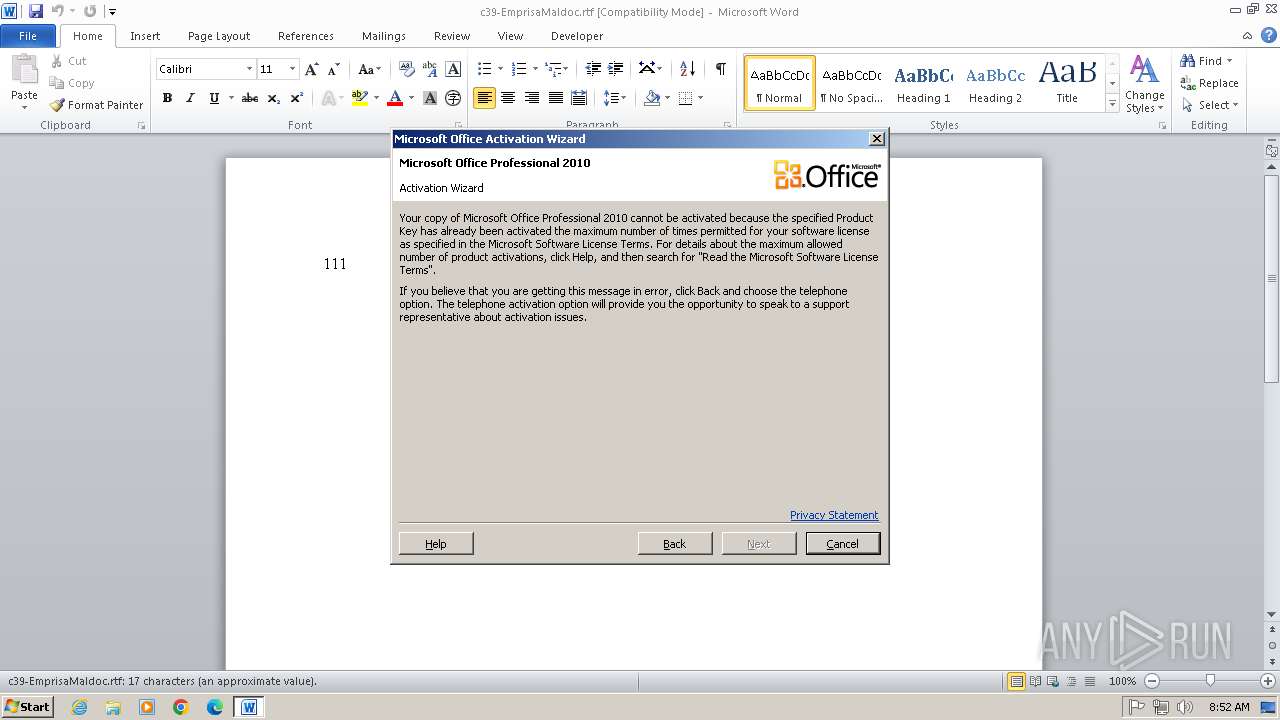Click the Word icon in the taskbar
1280x720 pixels.
click(x=249, y=707)
